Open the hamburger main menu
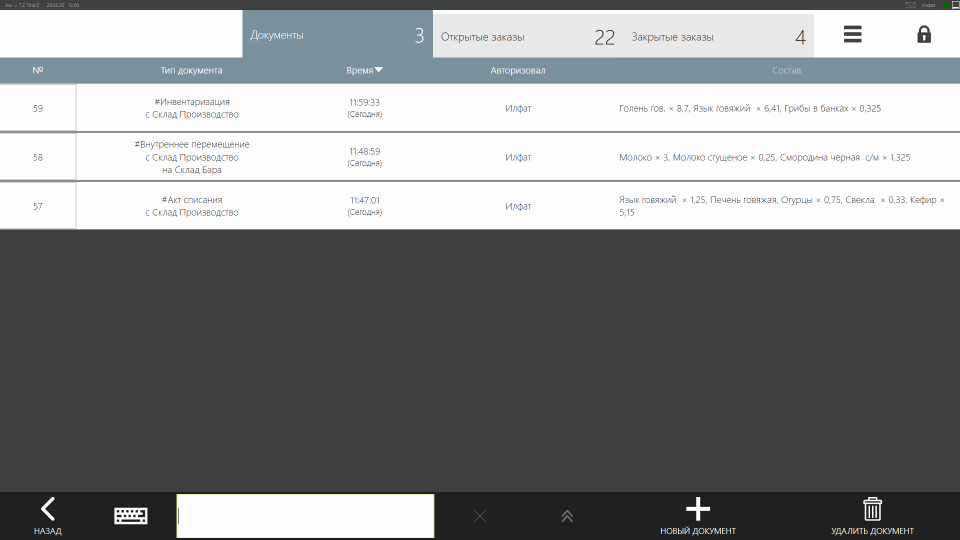The image size is (960, 540). click(852, 34)
